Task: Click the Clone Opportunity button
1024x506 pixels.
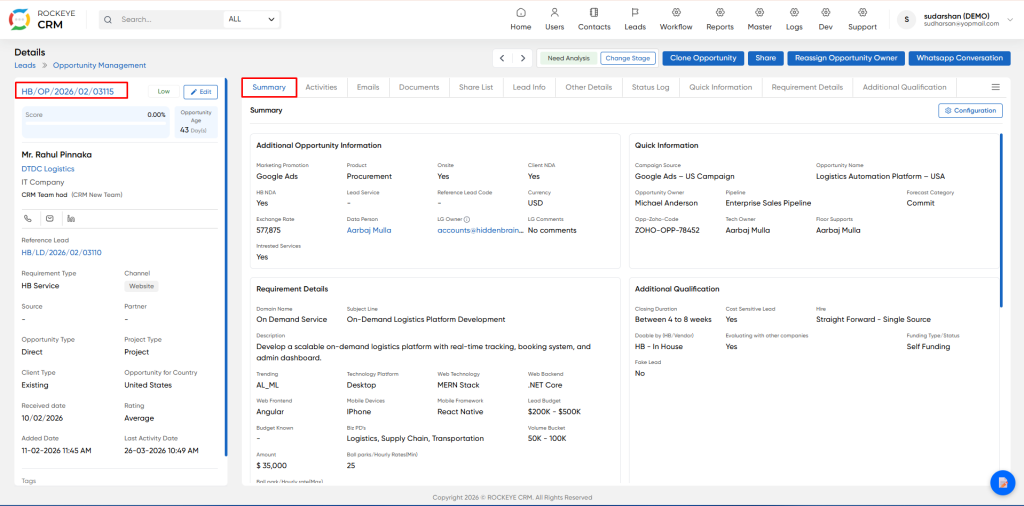Action: pyautogui.click(x=703, y=58)
